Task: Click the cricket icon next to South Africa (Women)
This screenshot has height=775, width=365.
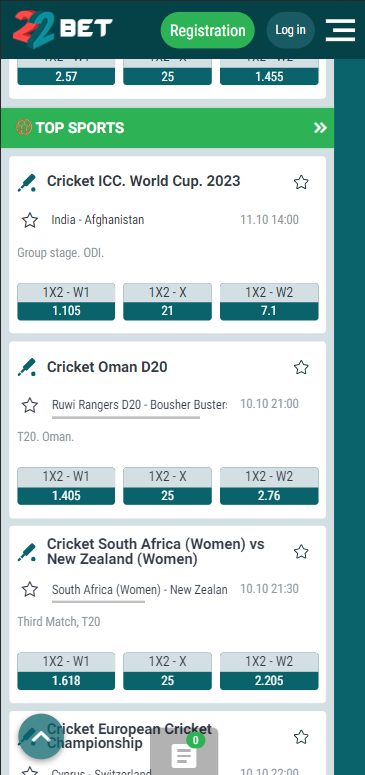Action: [x=27, y=552]
